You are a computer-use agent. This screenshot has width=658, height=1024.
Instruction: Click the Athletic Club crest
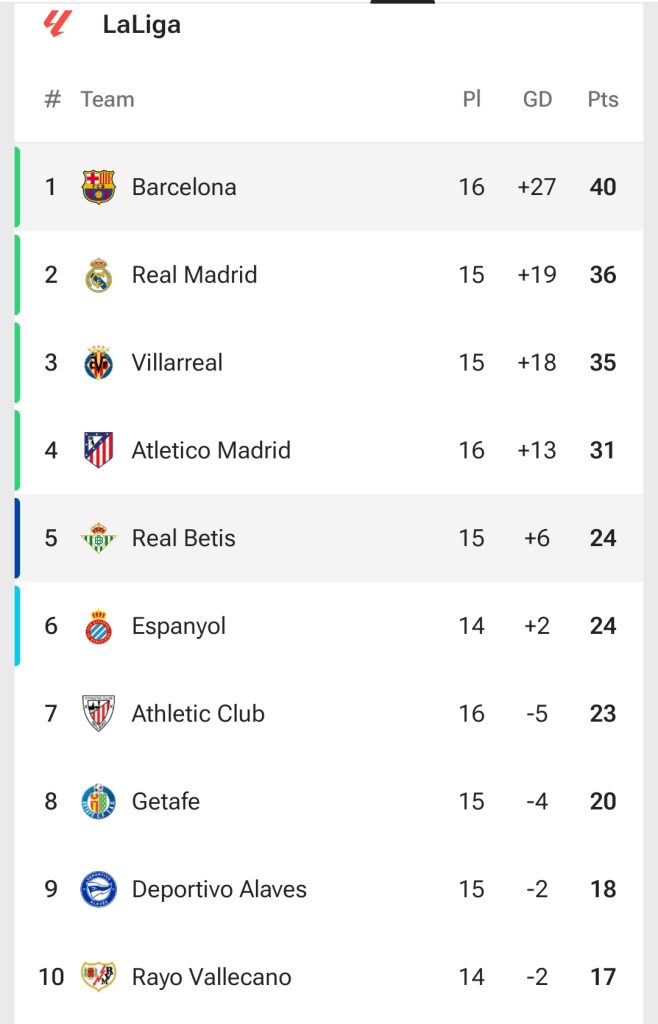coord(99,714)
